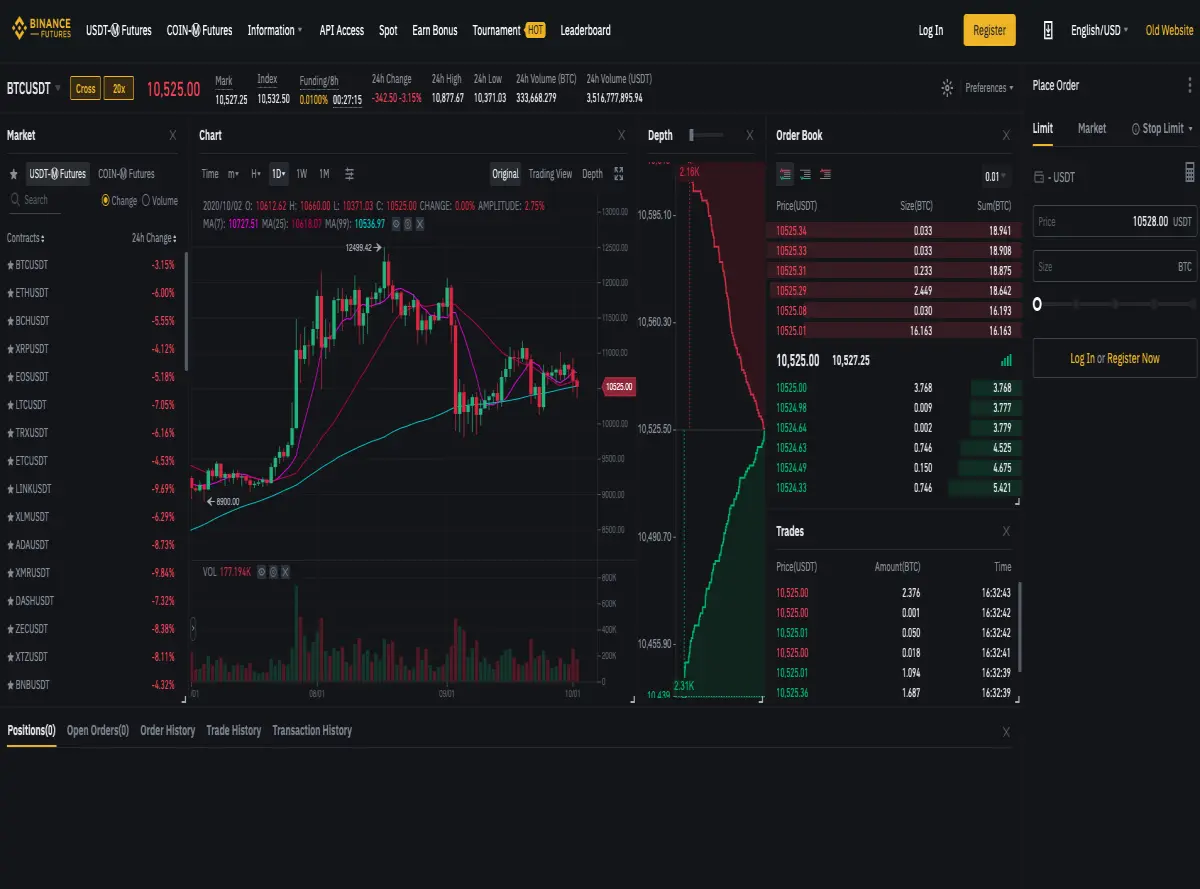This screenshot has width=1200, height=889.
Task: Click Register Now in order panel
Action: point(1133,358)
